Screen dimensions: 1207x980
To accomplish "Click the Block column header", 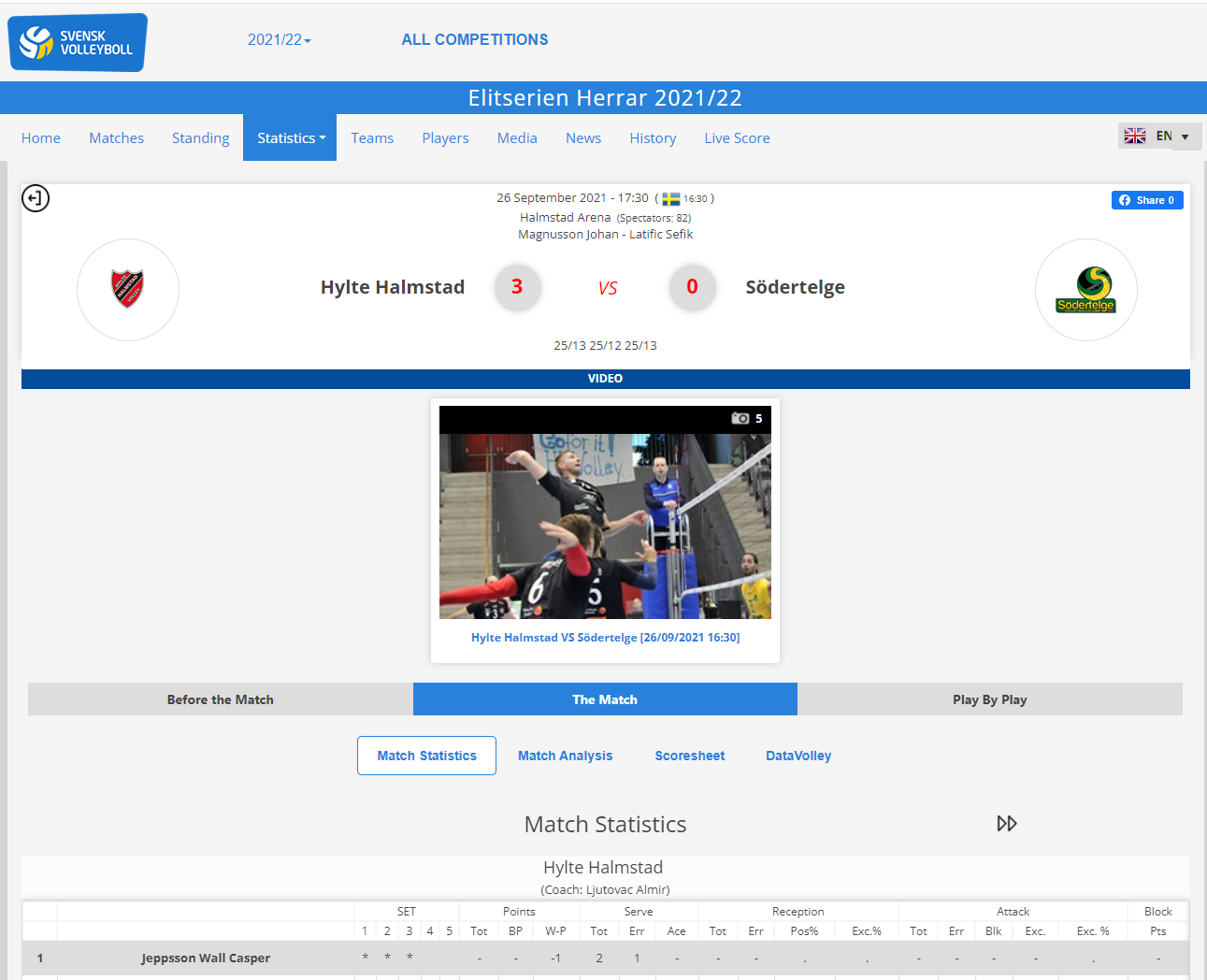I will point(1157,912).
